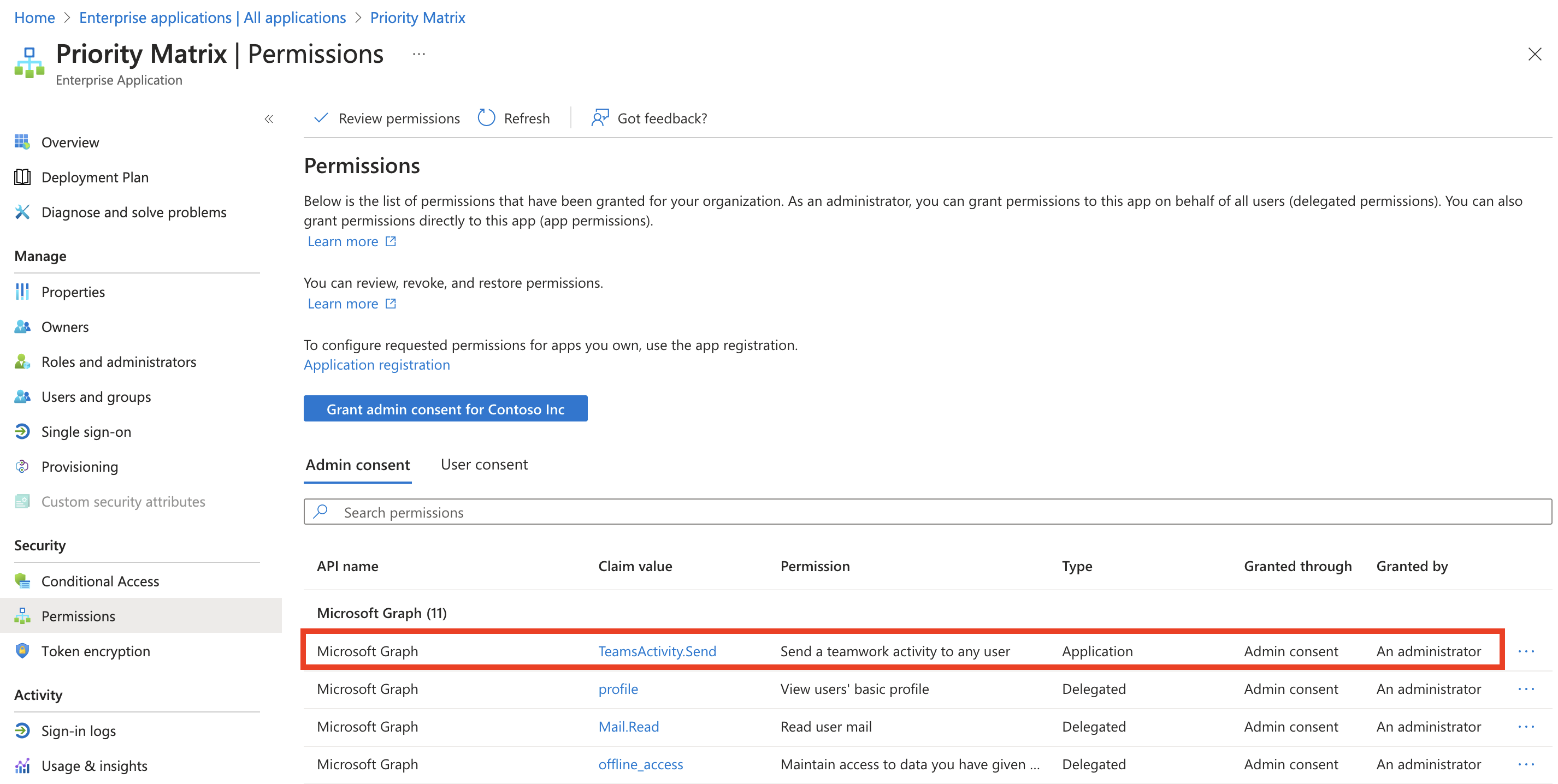Switch to the User consent tab
The width and height of the screenshot is (1558, 784).
pyautogui.click(x=484, y=464)
